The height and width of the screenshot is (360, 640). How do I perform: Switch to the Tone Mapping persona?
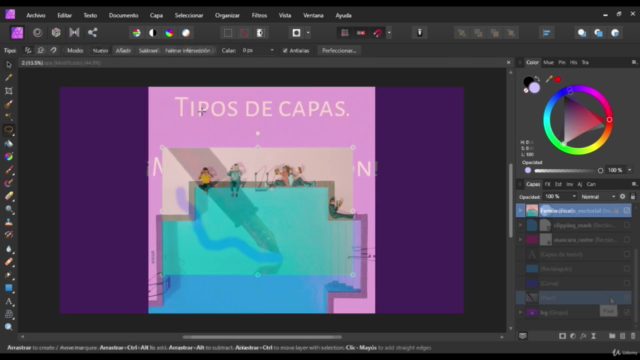point(74,33)
